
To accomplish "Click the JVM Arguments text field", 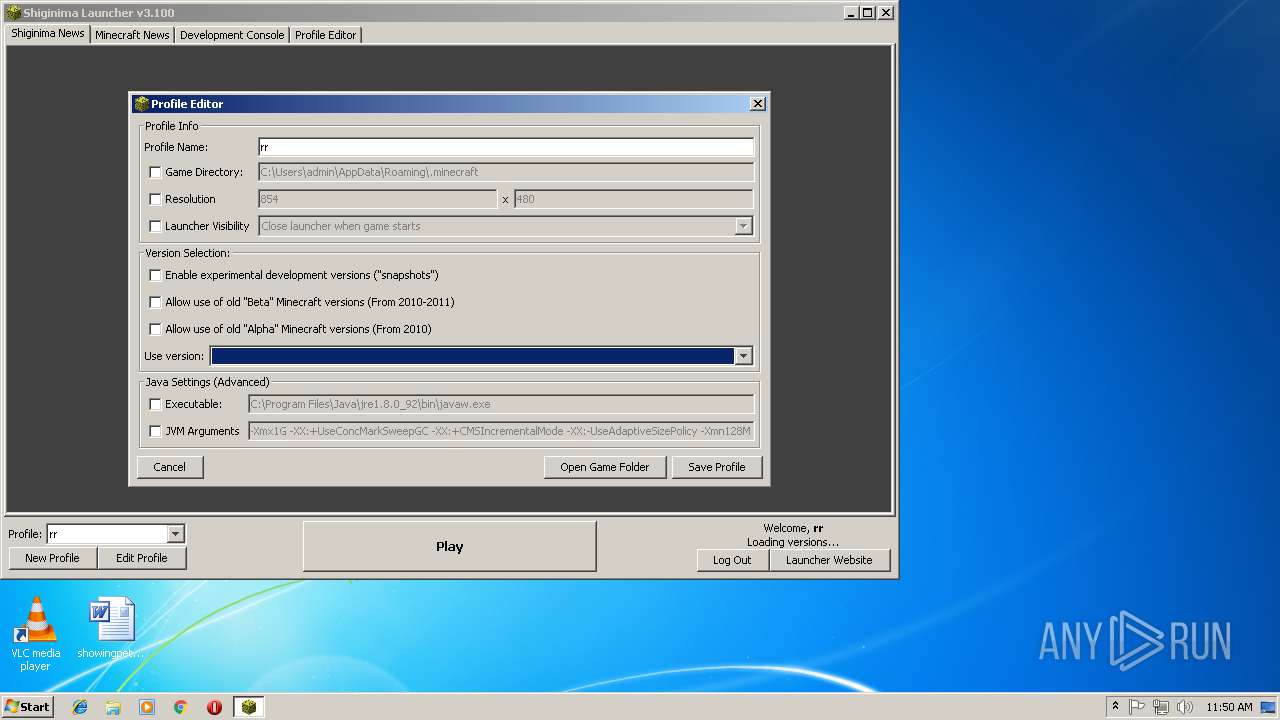I will pyautogui.click(x=501, y=431).
